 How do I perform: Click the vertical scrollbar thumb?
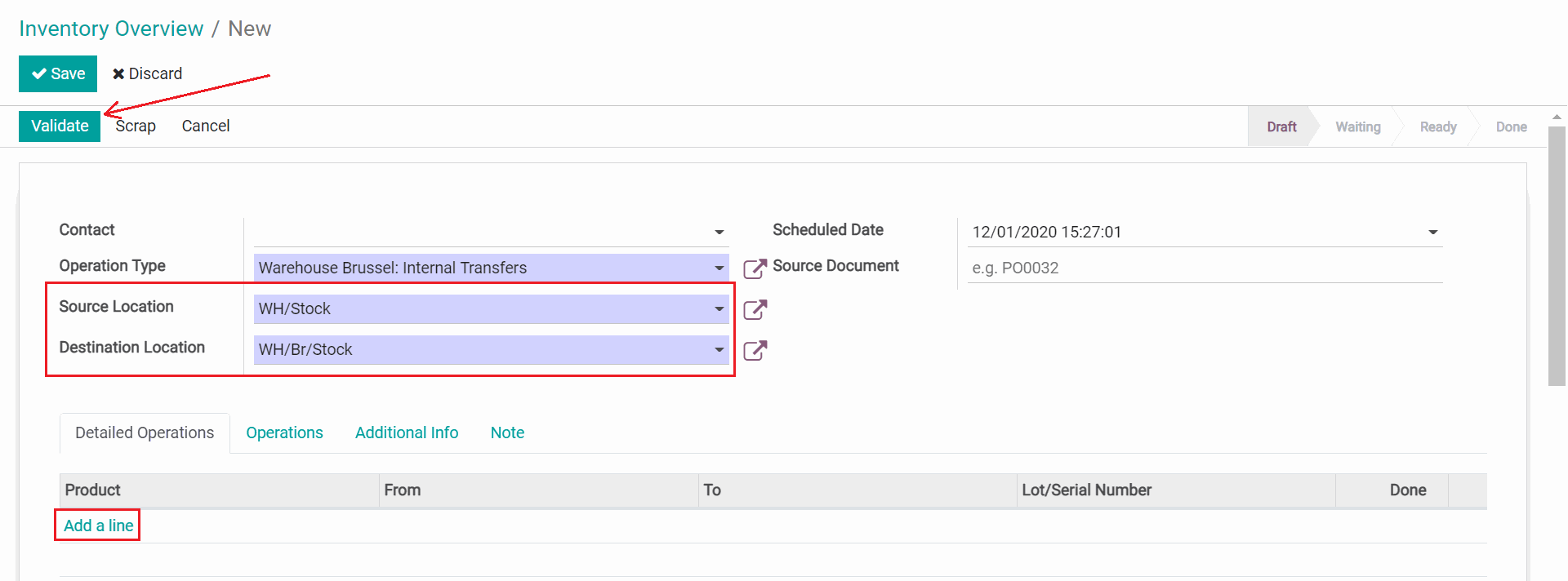coord(1557,255)
